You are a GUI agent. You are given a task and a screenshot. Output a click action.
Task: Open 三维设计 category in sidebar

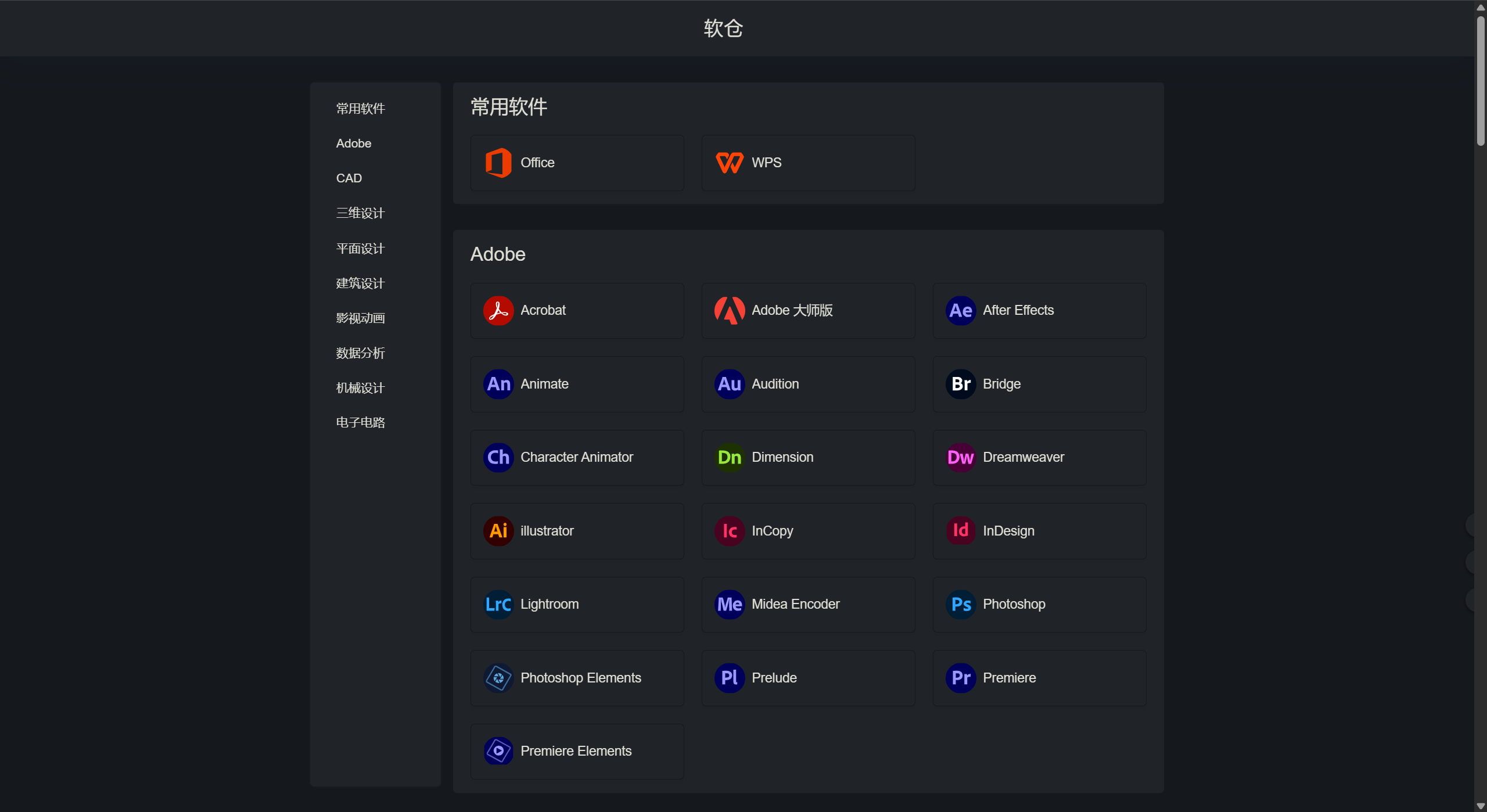360,213
